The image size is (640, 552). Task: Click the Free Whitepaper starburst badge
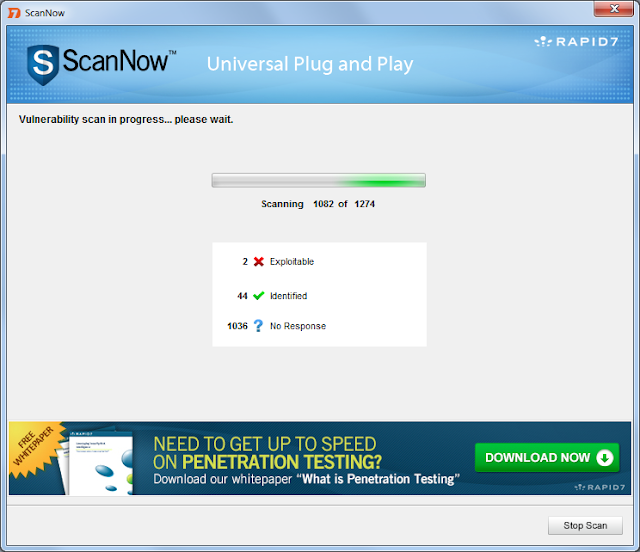(35, 448)
